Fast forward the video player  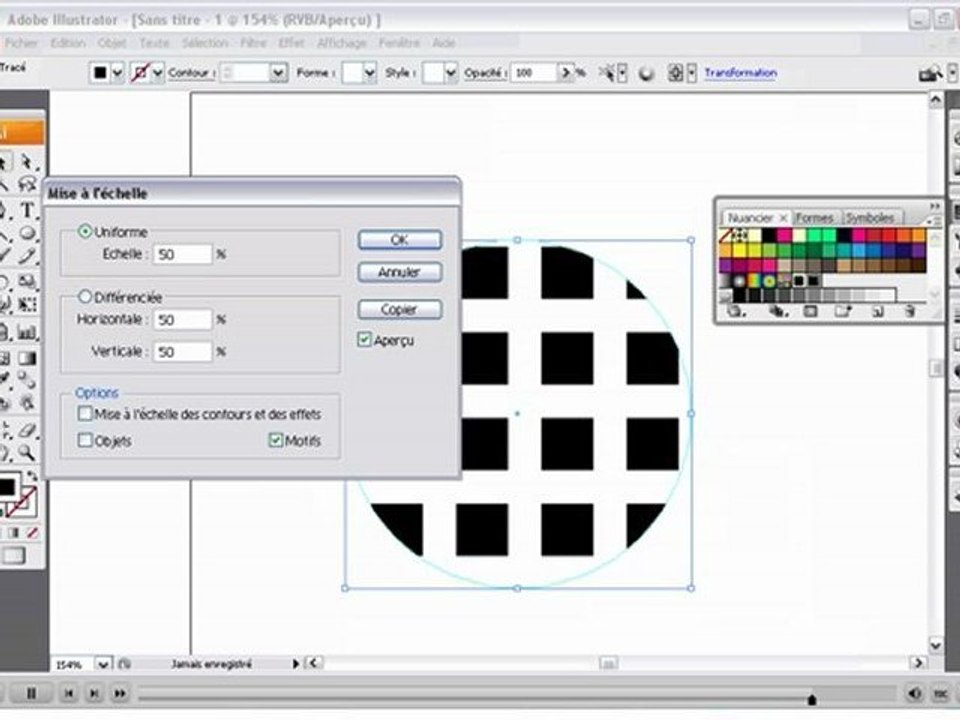(x=120, y=693)
